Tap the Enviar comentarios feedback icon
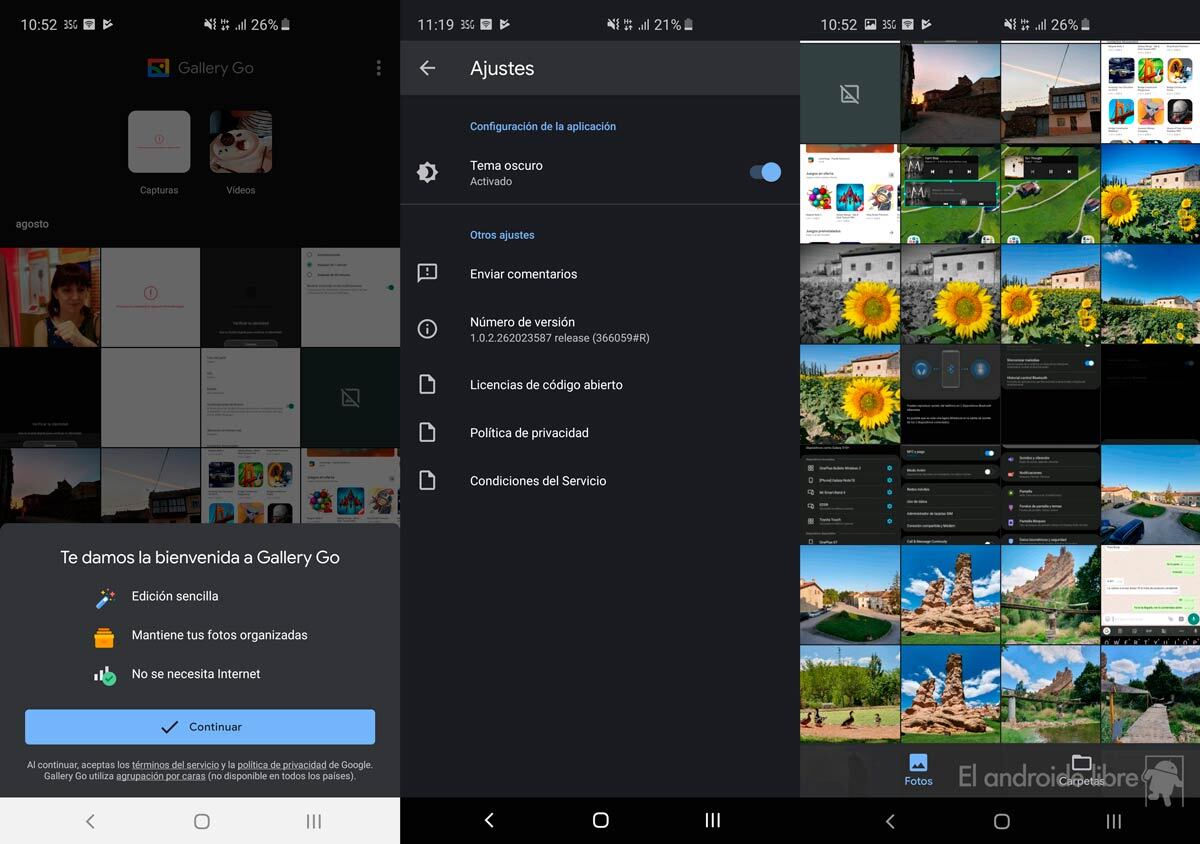1200x844 pixels. click(x=427, y=273)
